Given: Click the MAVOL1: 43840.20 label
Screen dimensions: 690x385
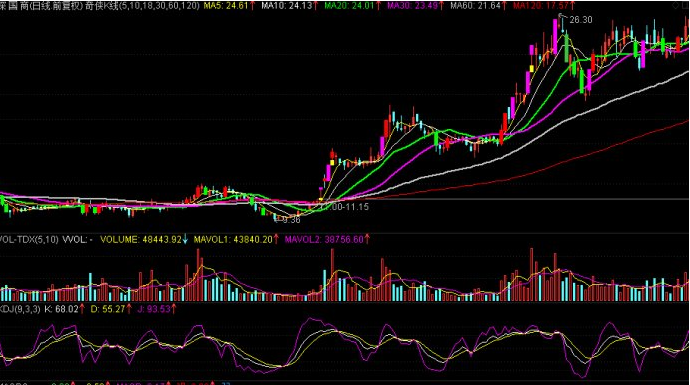Looking at the screenshot, I should pyautogui.click(x=233, y=239).
